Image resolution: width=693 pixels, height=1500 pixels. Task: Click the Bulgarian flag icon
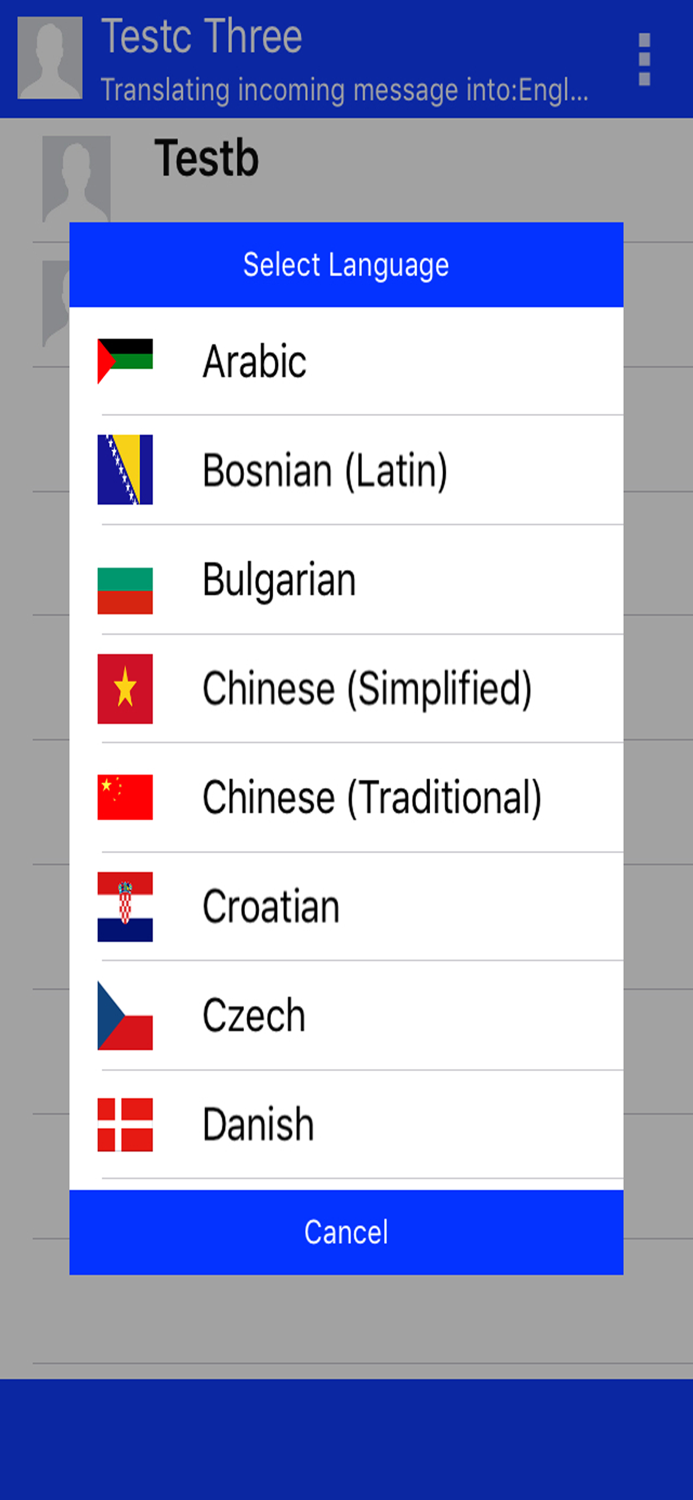coord(124,578)
